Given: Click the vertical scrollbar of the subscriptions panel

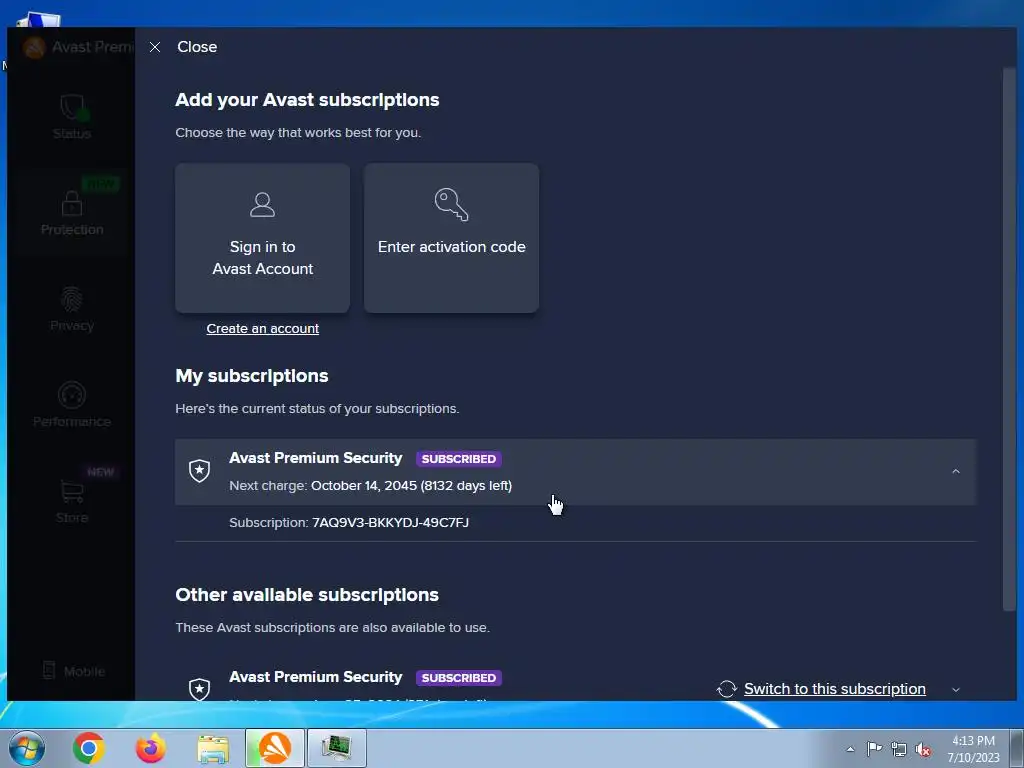Looking at the screenshot, I should tap(1009, 340).
